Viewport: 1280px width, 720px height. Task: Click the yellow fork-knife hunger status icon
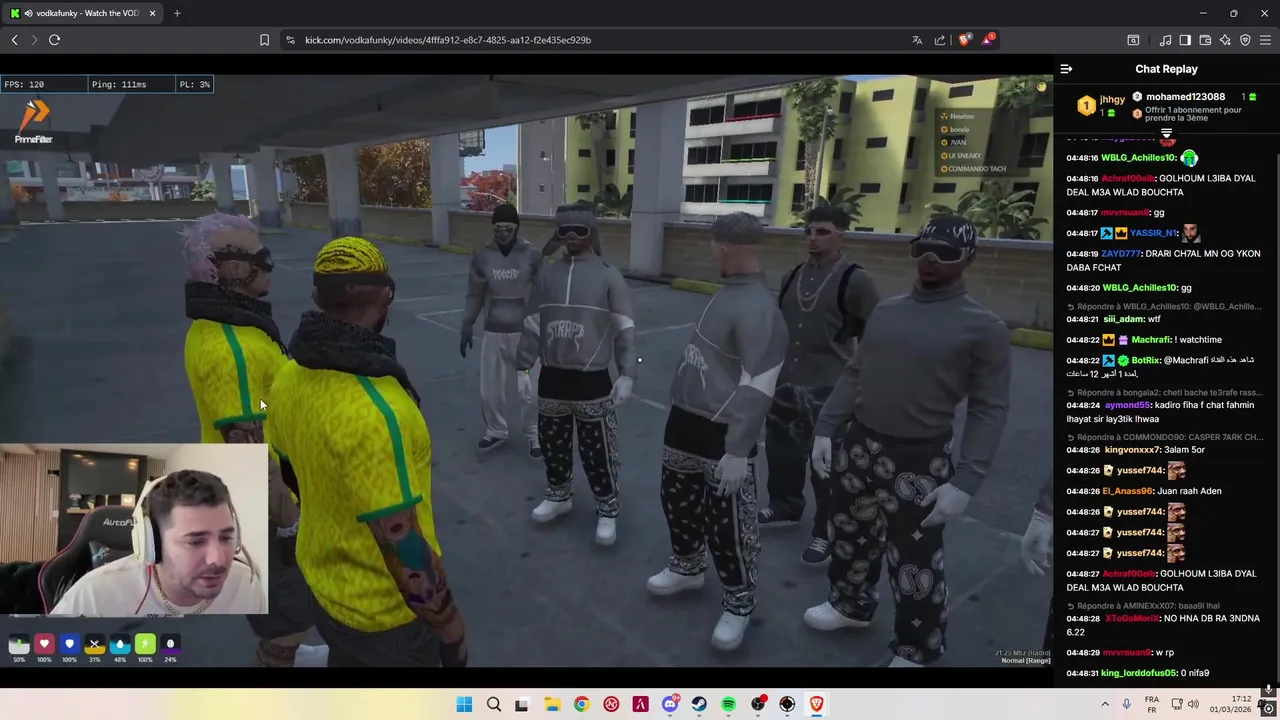click(x=94, y=645)
